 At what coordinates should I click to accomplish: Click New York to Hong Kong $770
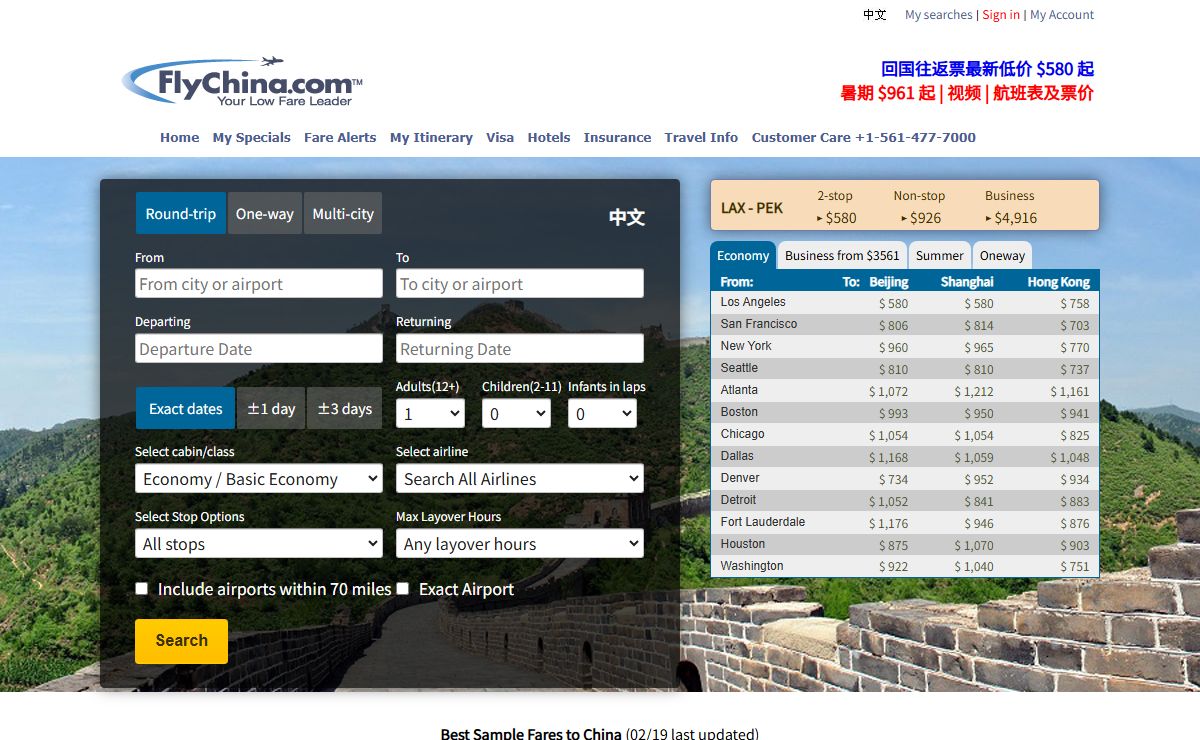click(1074, 348)
